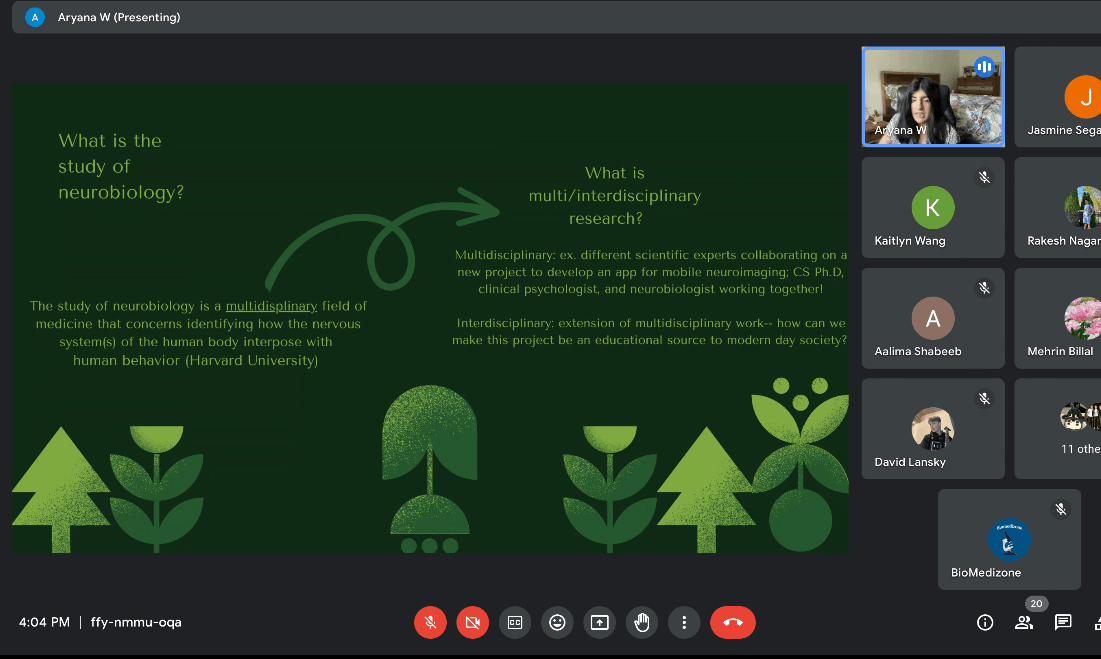This screenshot has height=659, width=1101.
Task: Click the present screen icon
Action: click(599, 622)
